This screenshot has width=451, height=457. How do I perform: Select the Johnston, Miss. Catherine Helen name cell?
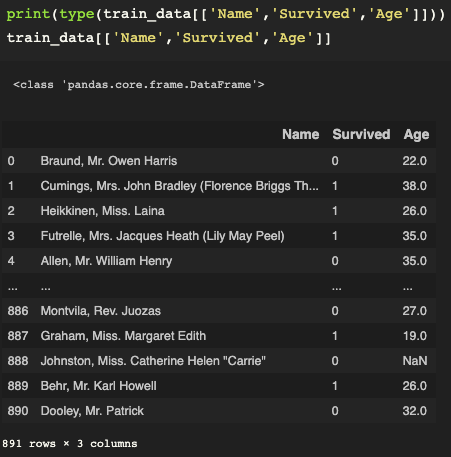[x=153, y=361]
